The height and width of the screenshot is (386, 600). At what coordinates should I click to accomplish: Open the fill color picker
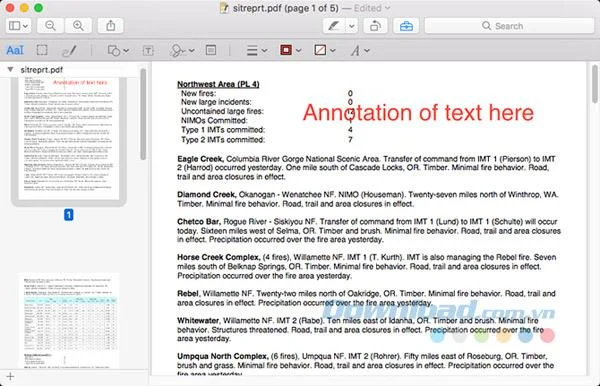pyautogui.click(x=324, y=50)
